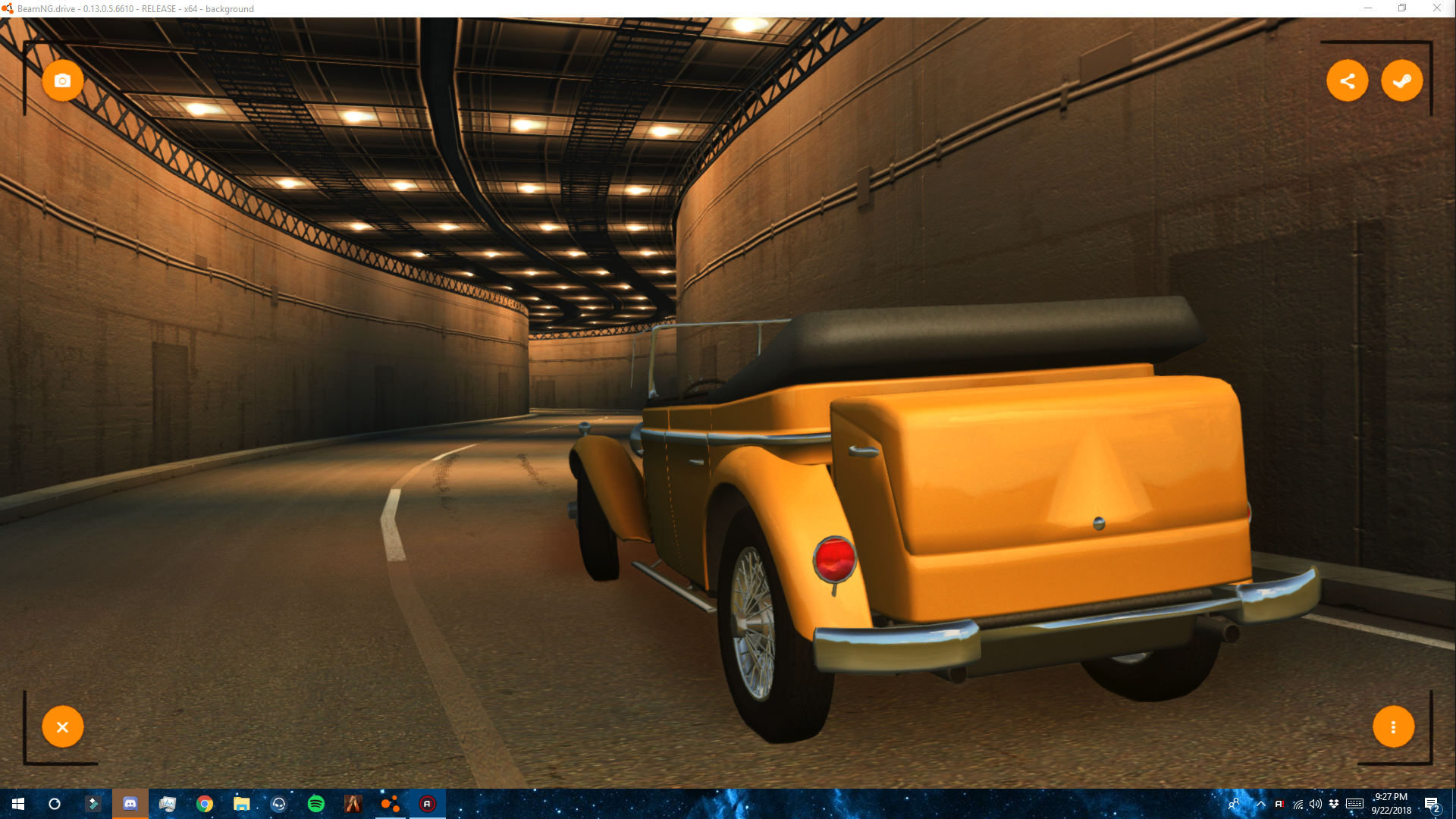The height and width of the screenshot is (819, 1456).
Task: Open the system monitor taskbar app
Action: [x=168, y=804]
